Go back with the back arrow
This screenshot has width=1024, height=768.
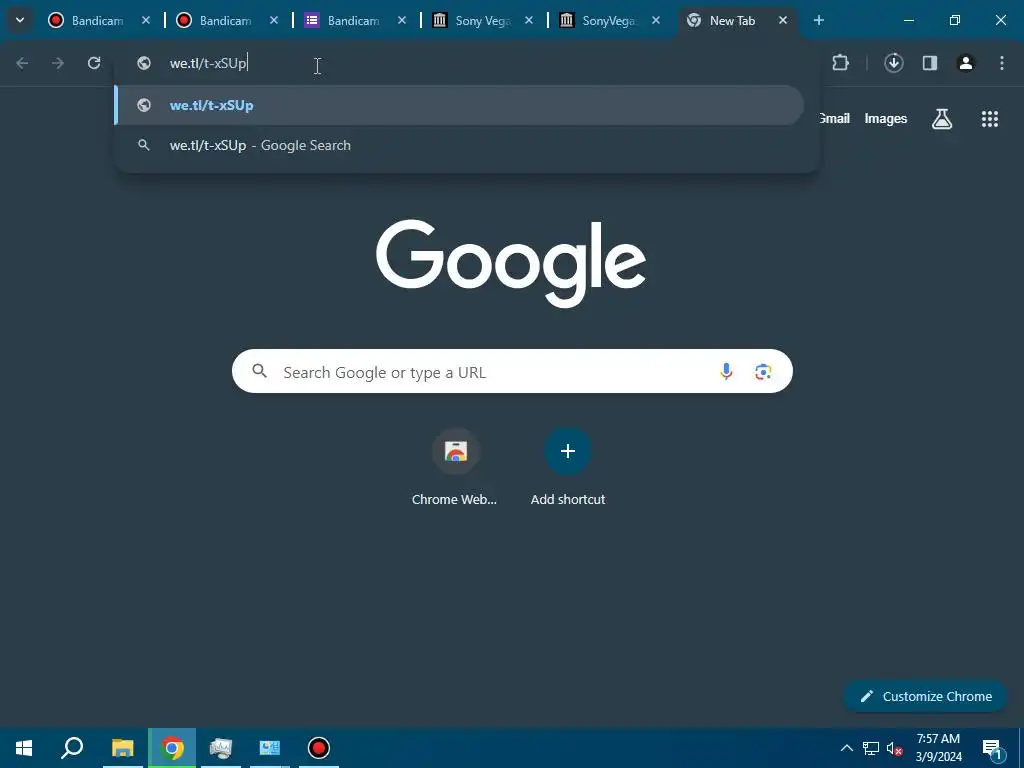(22, 63)
